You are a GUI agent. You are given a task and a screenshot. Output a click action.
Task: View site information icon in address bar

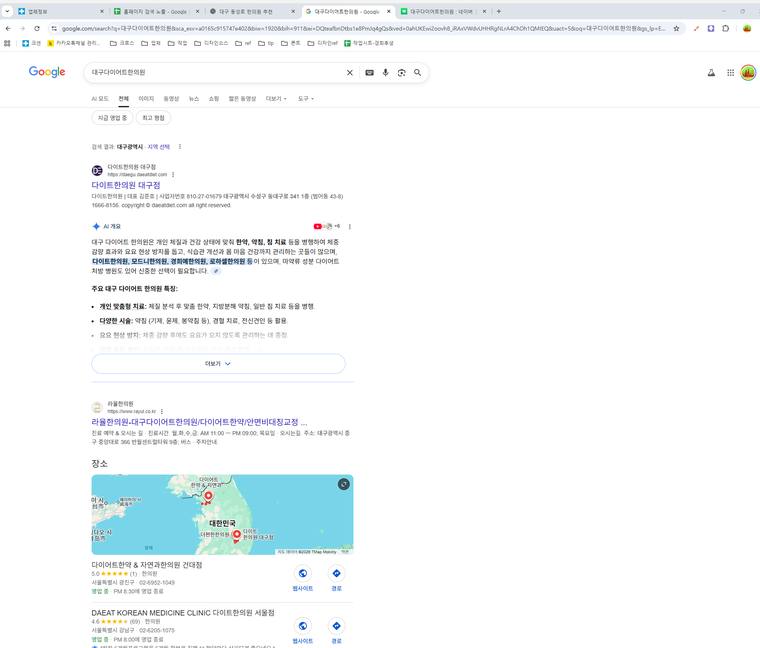pos(54,29)
